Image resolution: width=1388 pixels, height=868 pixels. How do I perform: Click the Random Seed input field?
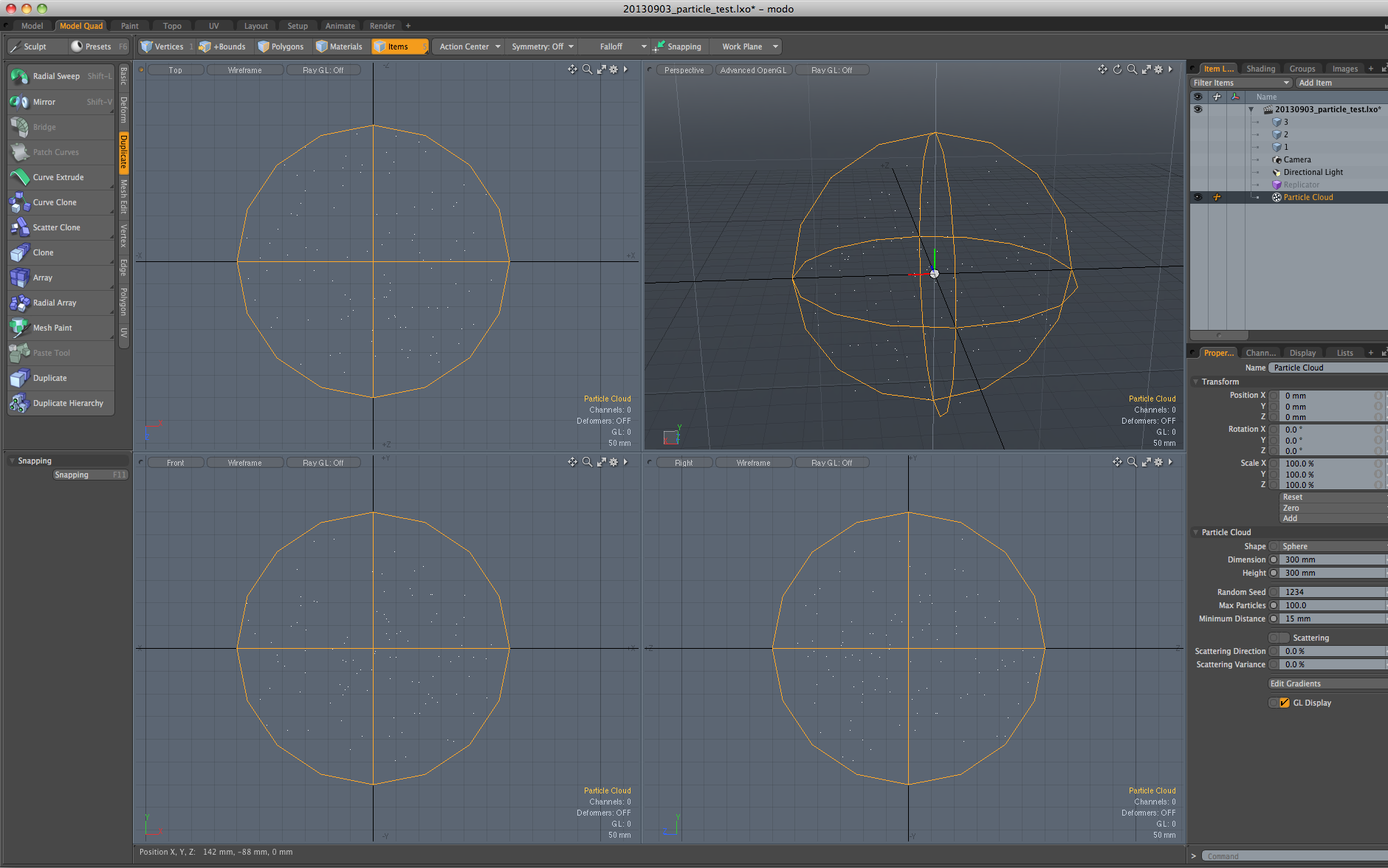pos(1333,592)
